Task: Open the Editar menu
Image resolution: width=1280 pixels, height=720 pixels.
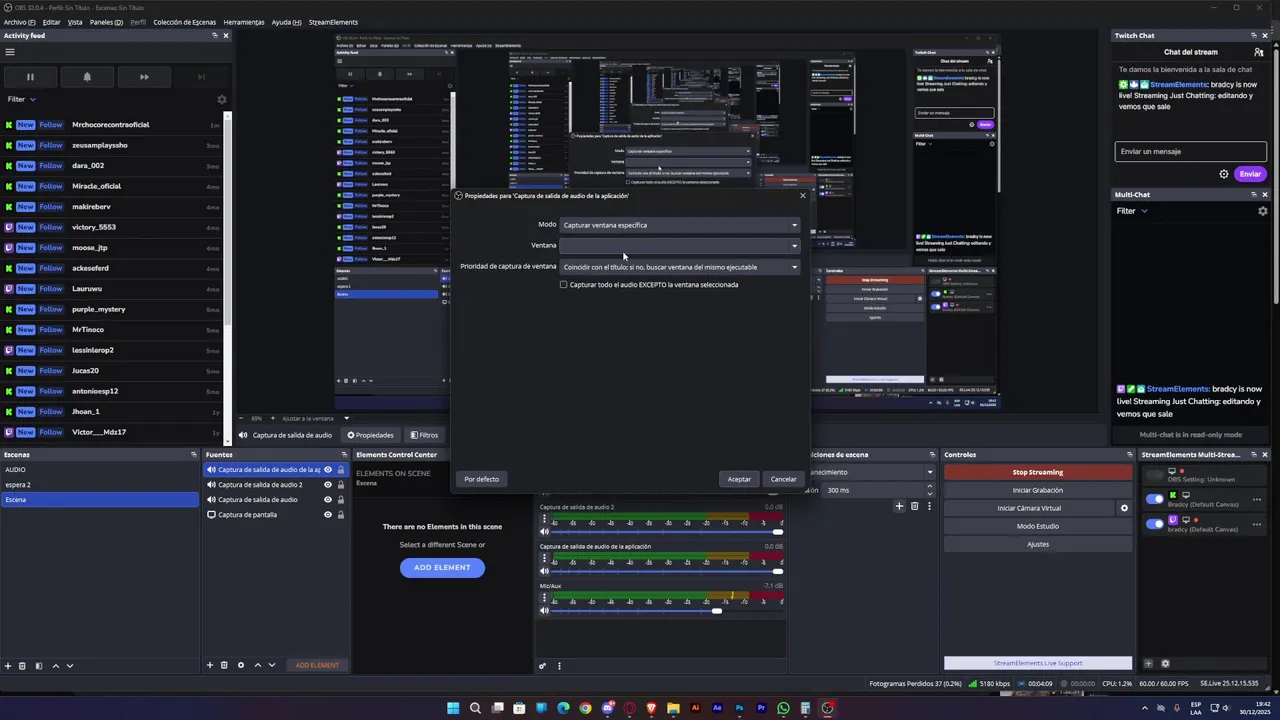Action: (51, 22)
